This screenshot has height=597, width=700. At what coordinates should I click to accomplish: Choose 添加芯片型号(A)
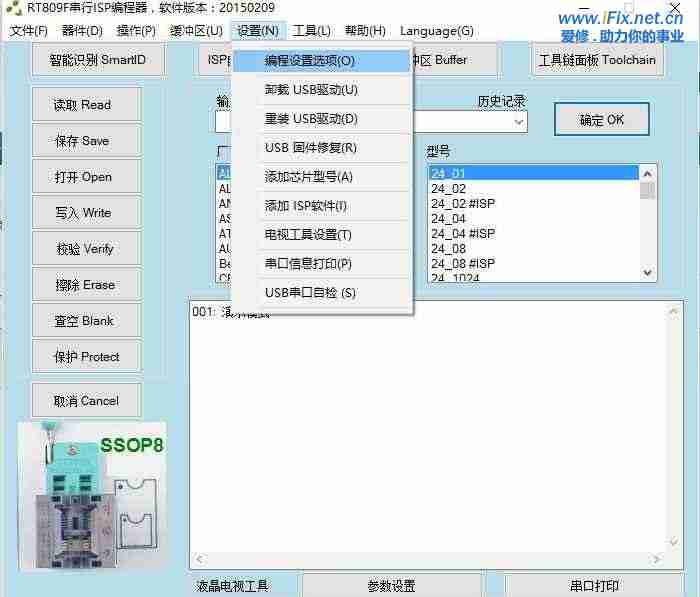pos(321,177)
